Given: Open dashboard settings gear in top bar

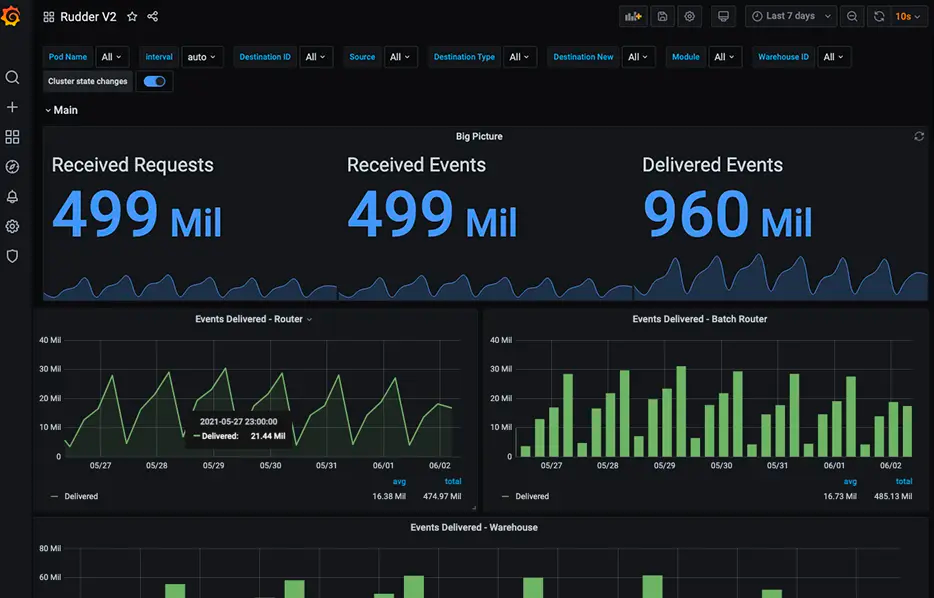Looking at the screenshot, I should (690, 17).
